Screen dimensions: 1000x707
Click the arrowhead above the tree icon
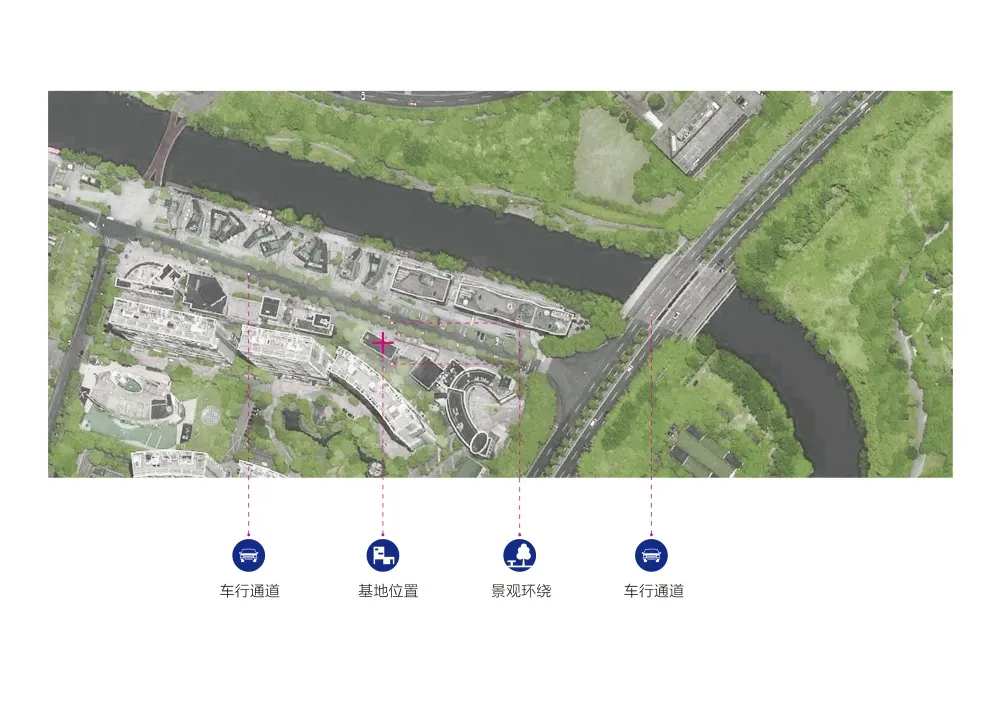pyautogui.click(x=519, y=533)
